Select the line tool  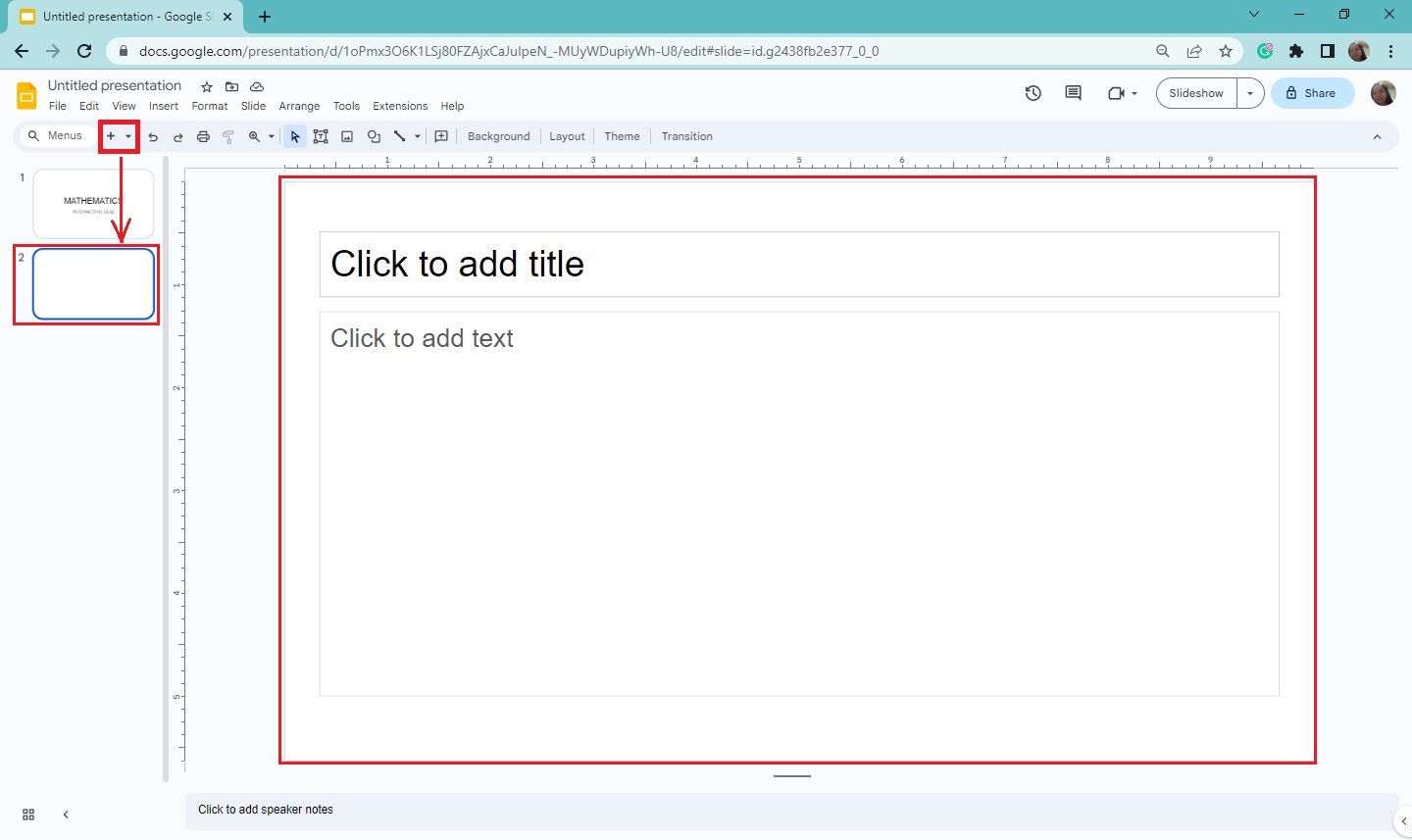tap(397, 136)
